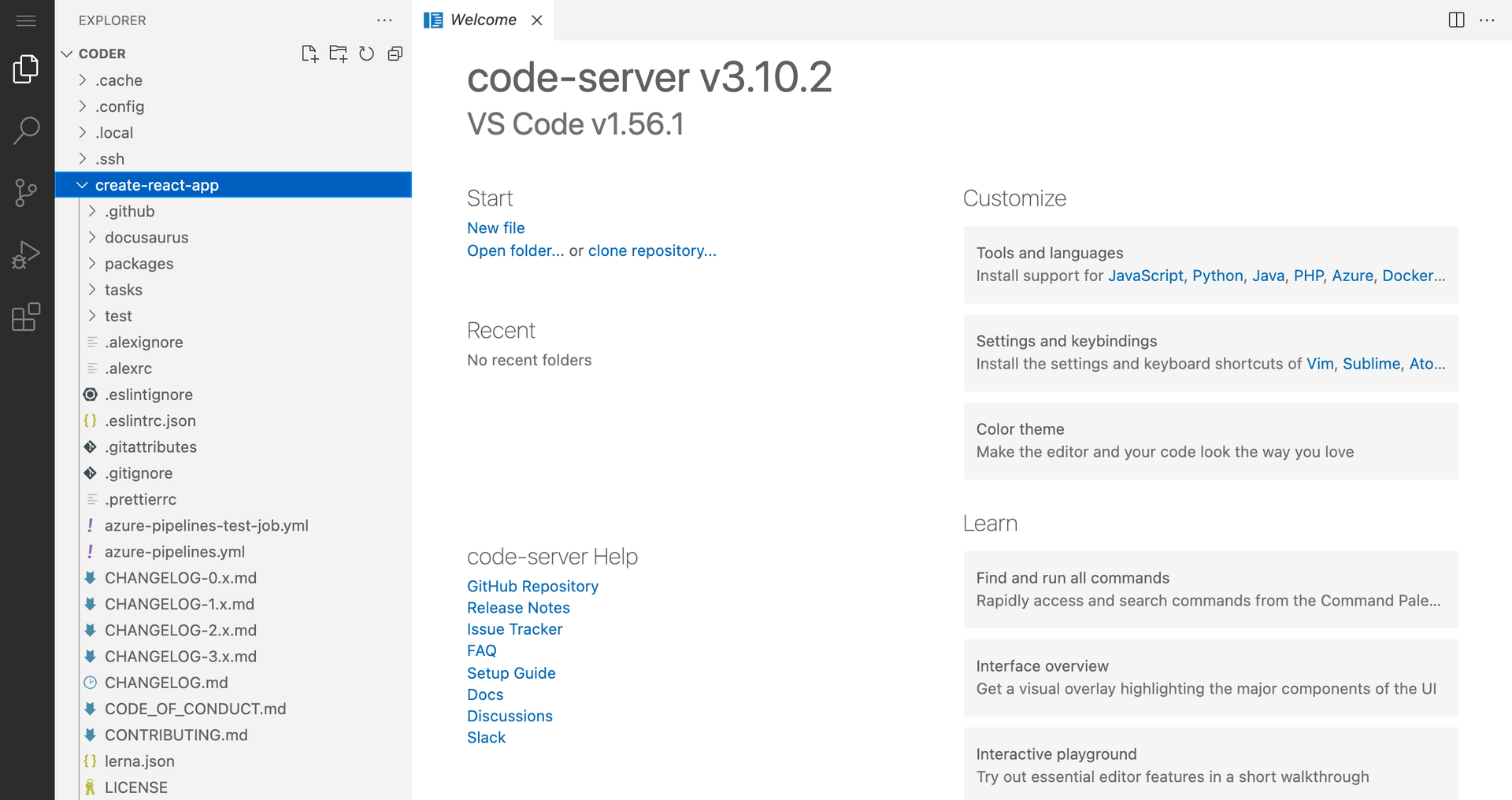Click the New Folder icon in Explorer
Screen dimensions: 1512x800
click(x=338, y=54)
